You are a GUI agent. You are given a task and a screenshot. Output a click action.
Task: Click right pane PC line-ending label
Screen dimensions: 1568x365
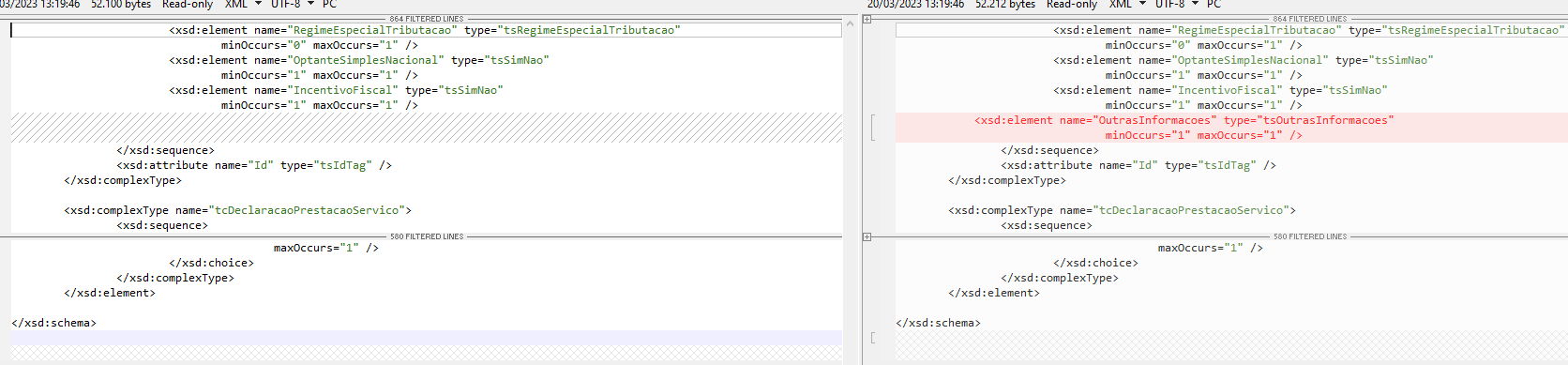[1214, 5]
